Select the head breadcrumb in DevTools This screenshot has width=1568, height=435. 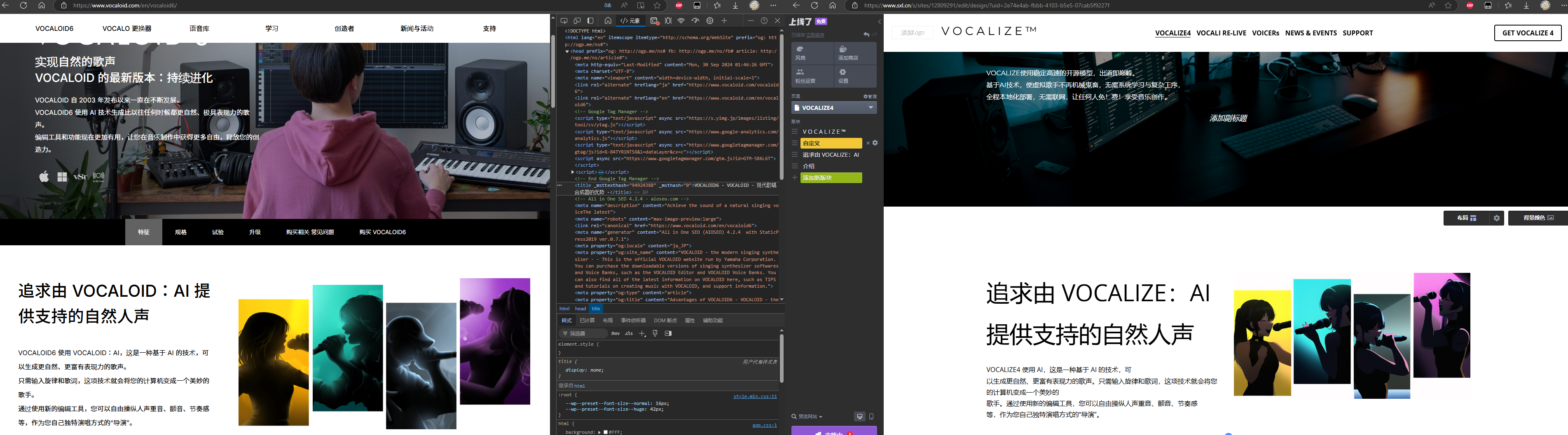581,309
